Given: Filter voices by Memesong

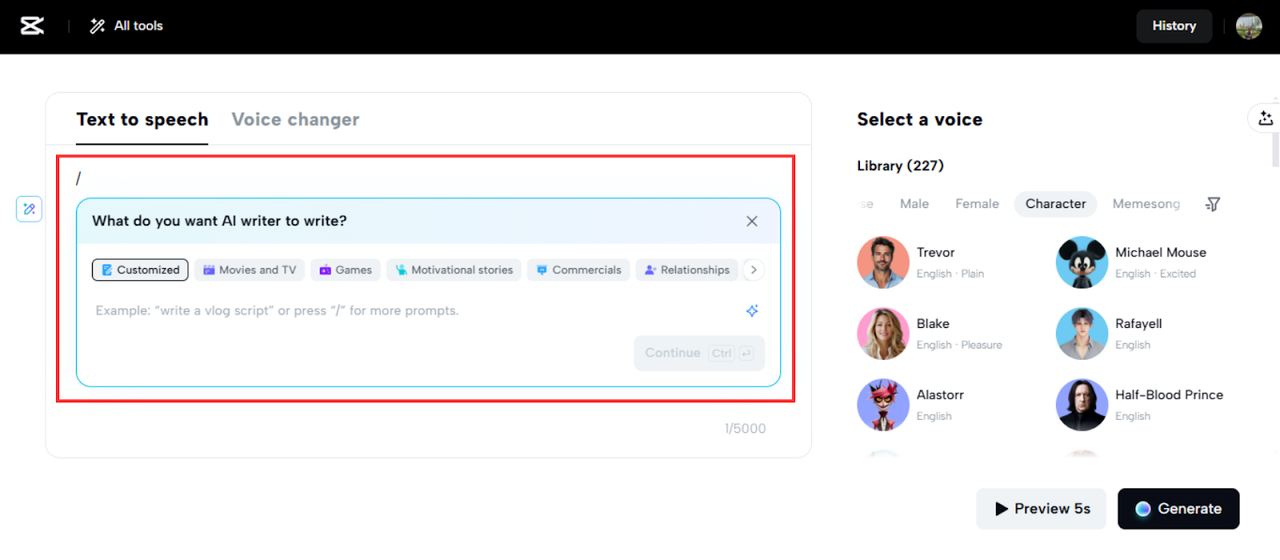Looking at the screenshot, I should [x=1146, y=204].
